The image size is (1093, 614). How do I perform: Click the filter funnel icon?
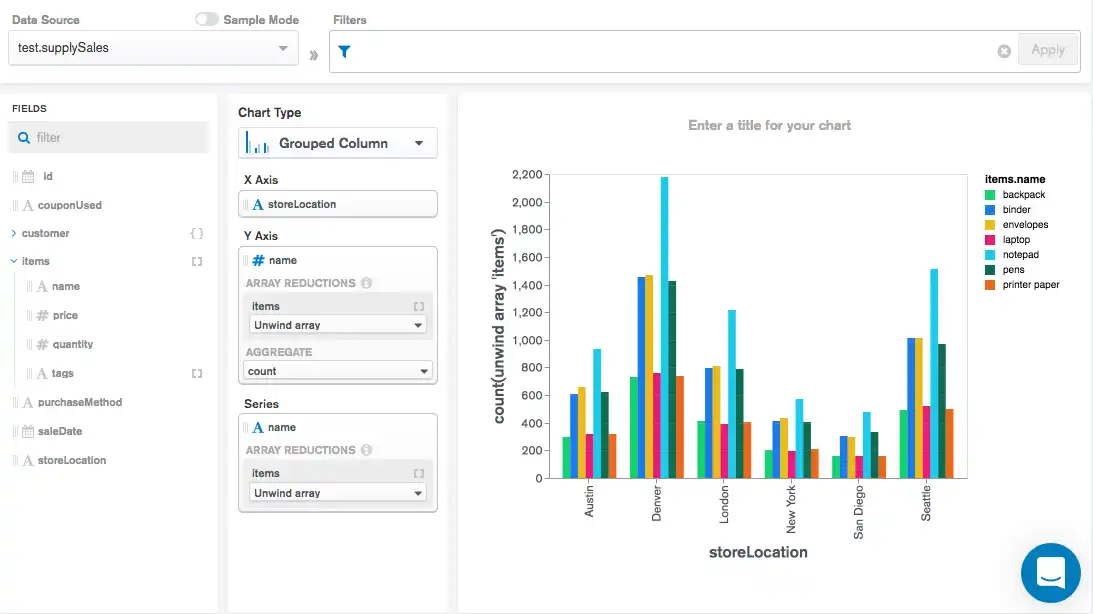coord(344,52)
